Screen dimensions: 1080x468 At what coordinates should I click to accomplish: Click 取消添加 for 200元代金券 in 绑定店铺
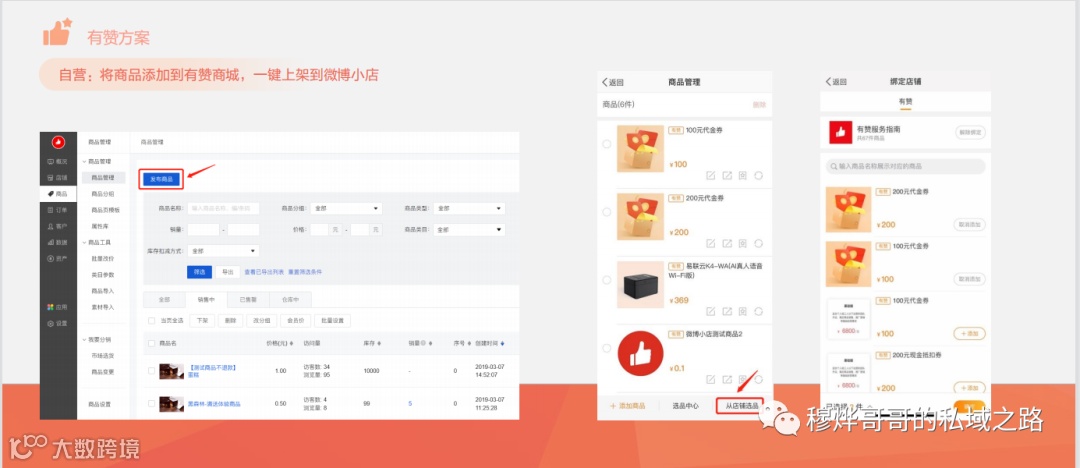pos(970,224)
